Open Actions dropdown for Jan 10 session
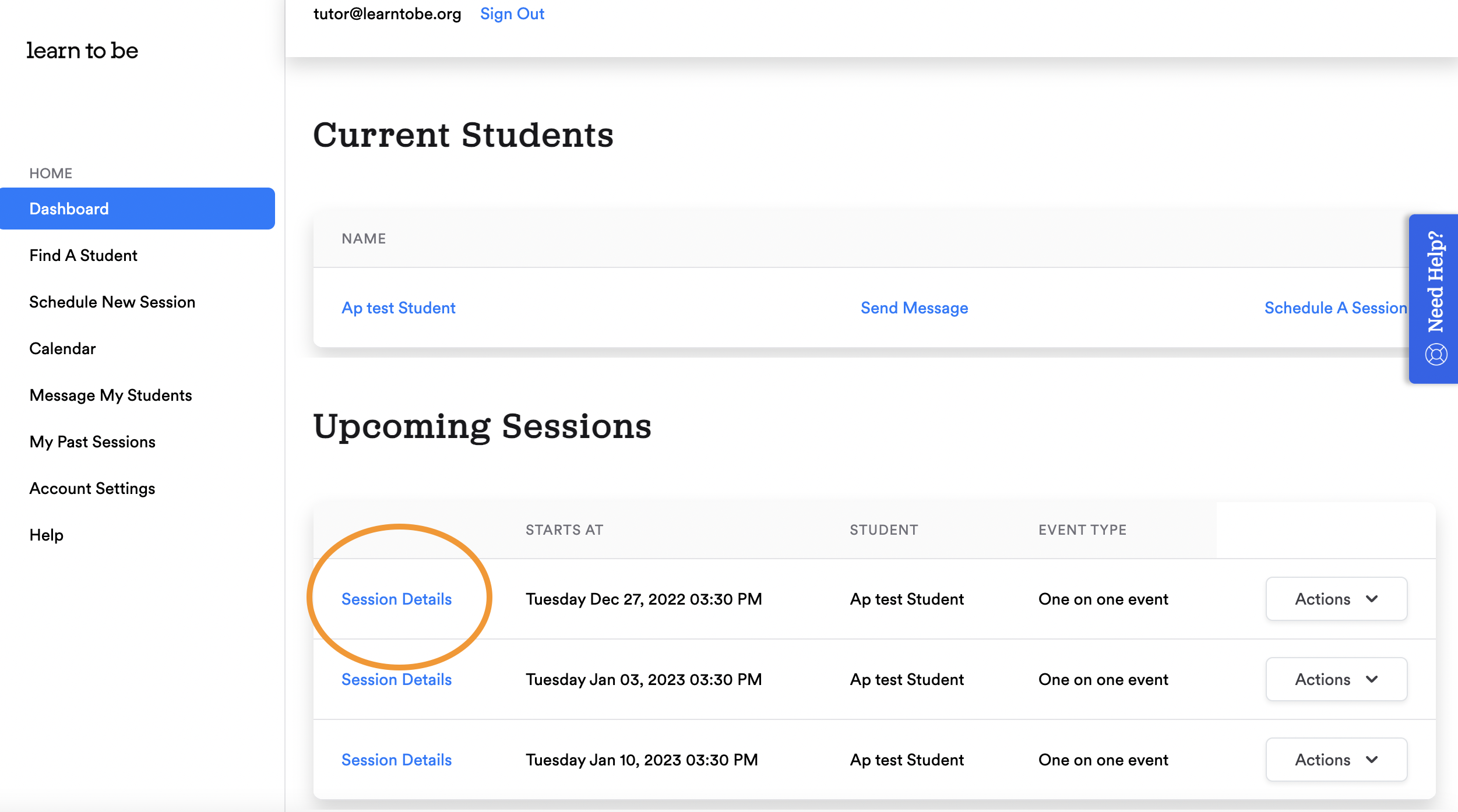 coord(1336,760)
